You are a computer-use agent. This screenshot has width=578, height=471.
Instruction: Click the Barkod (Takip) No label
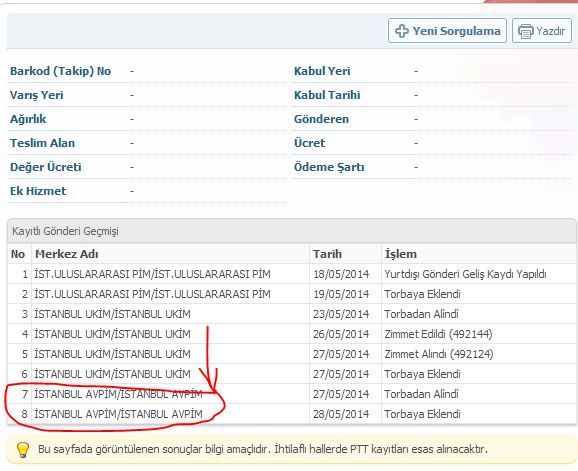pos(60,71)
